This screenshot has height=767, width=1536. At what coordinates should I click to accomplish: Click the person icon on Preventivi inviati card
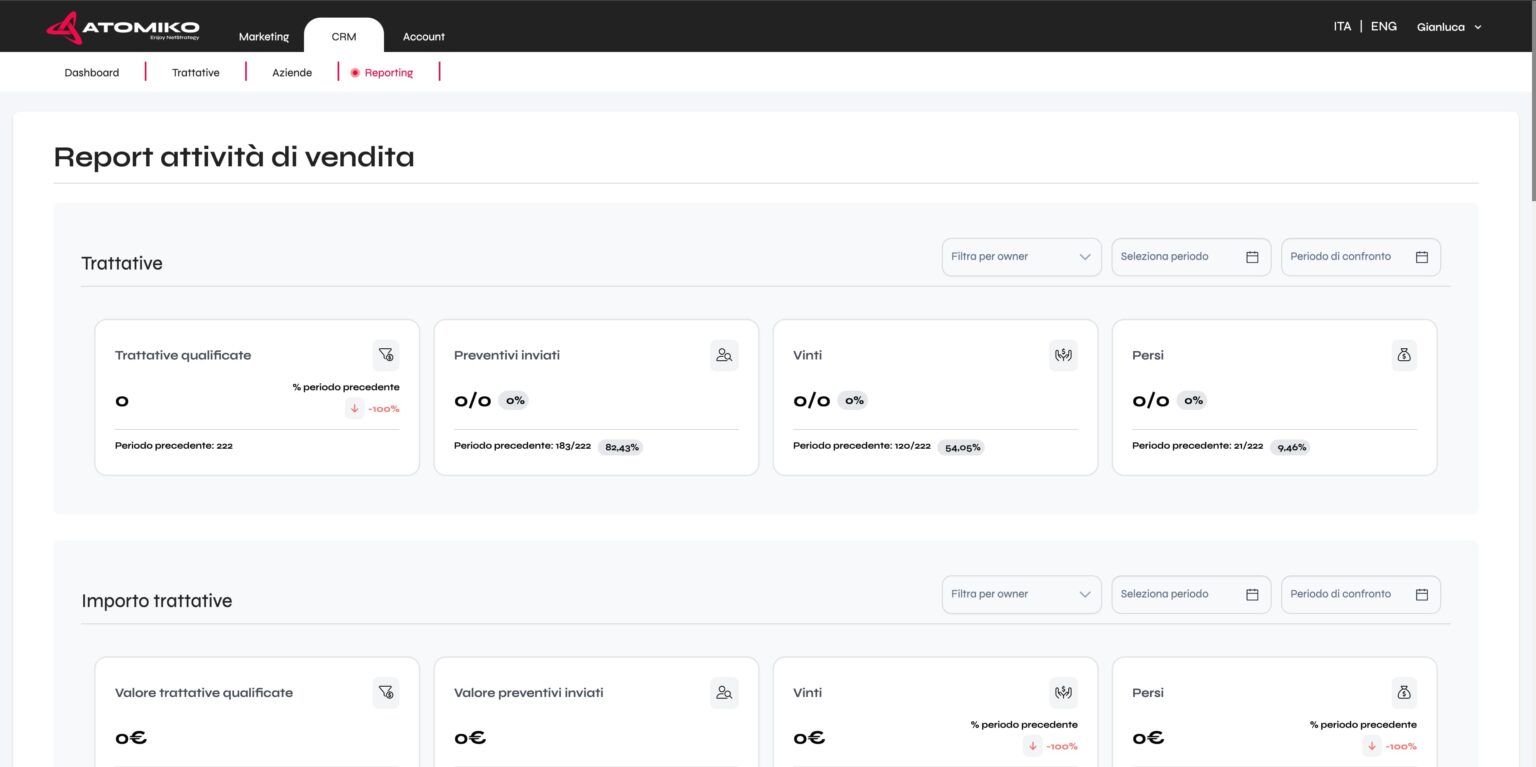[724, 355]
